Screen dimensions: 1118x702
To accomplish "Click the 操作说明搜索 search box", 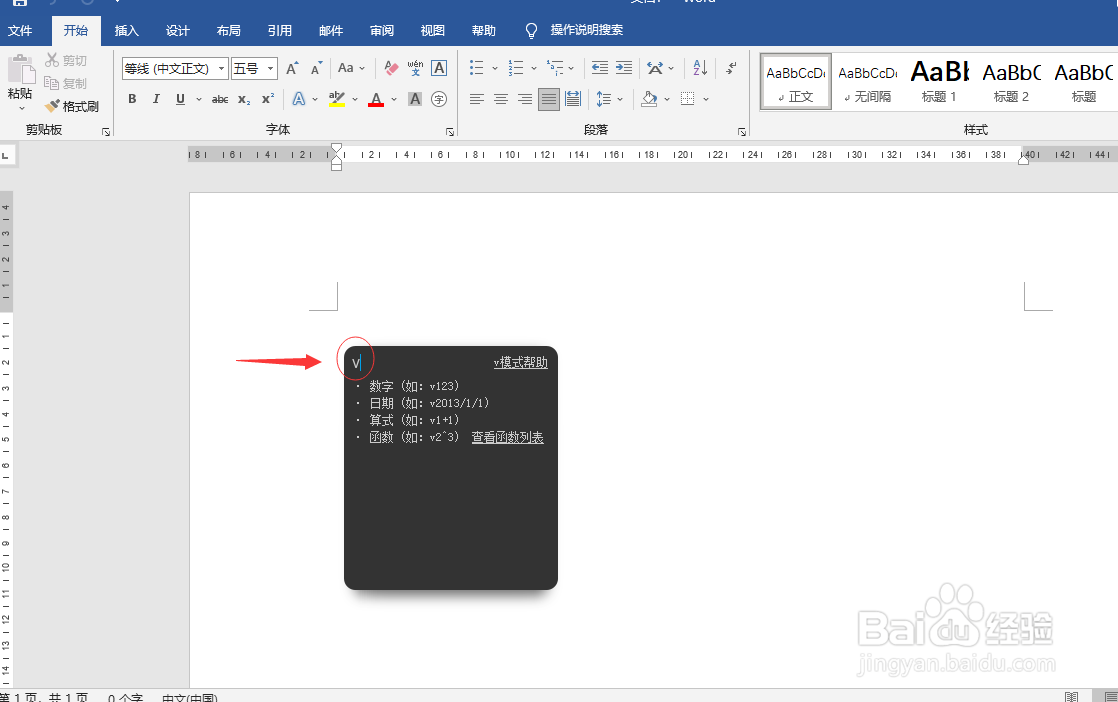I will pos(586,30).
